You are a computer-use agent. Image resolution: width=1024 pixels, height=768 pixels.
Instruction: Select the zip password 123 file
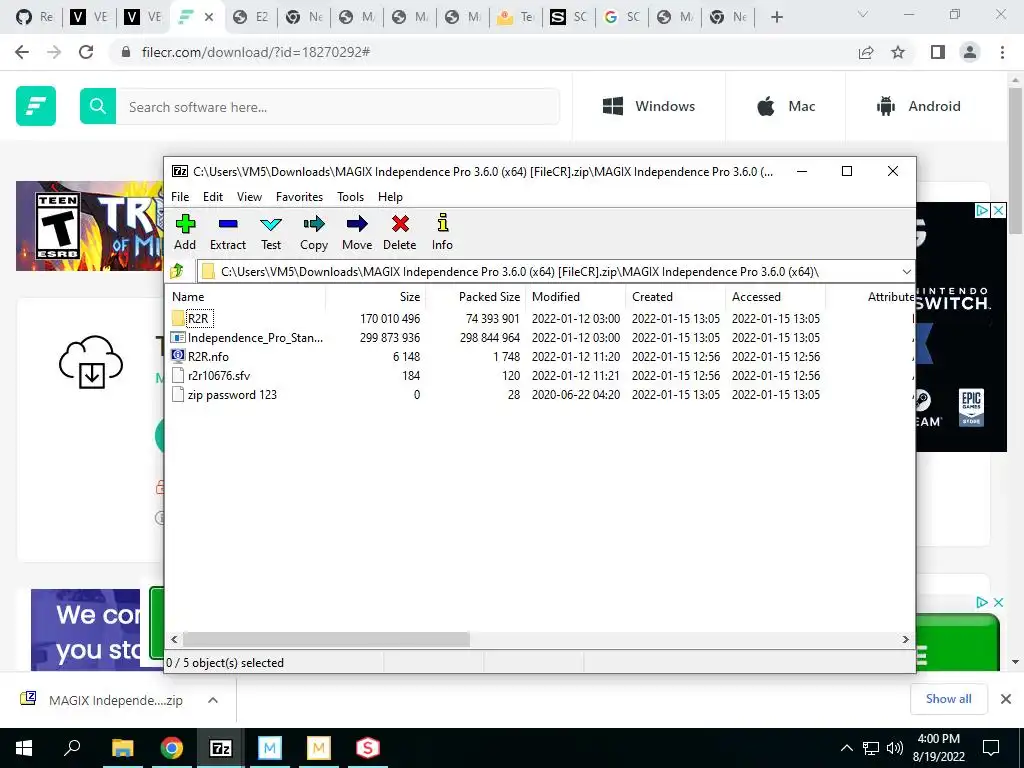pos(225,394)
